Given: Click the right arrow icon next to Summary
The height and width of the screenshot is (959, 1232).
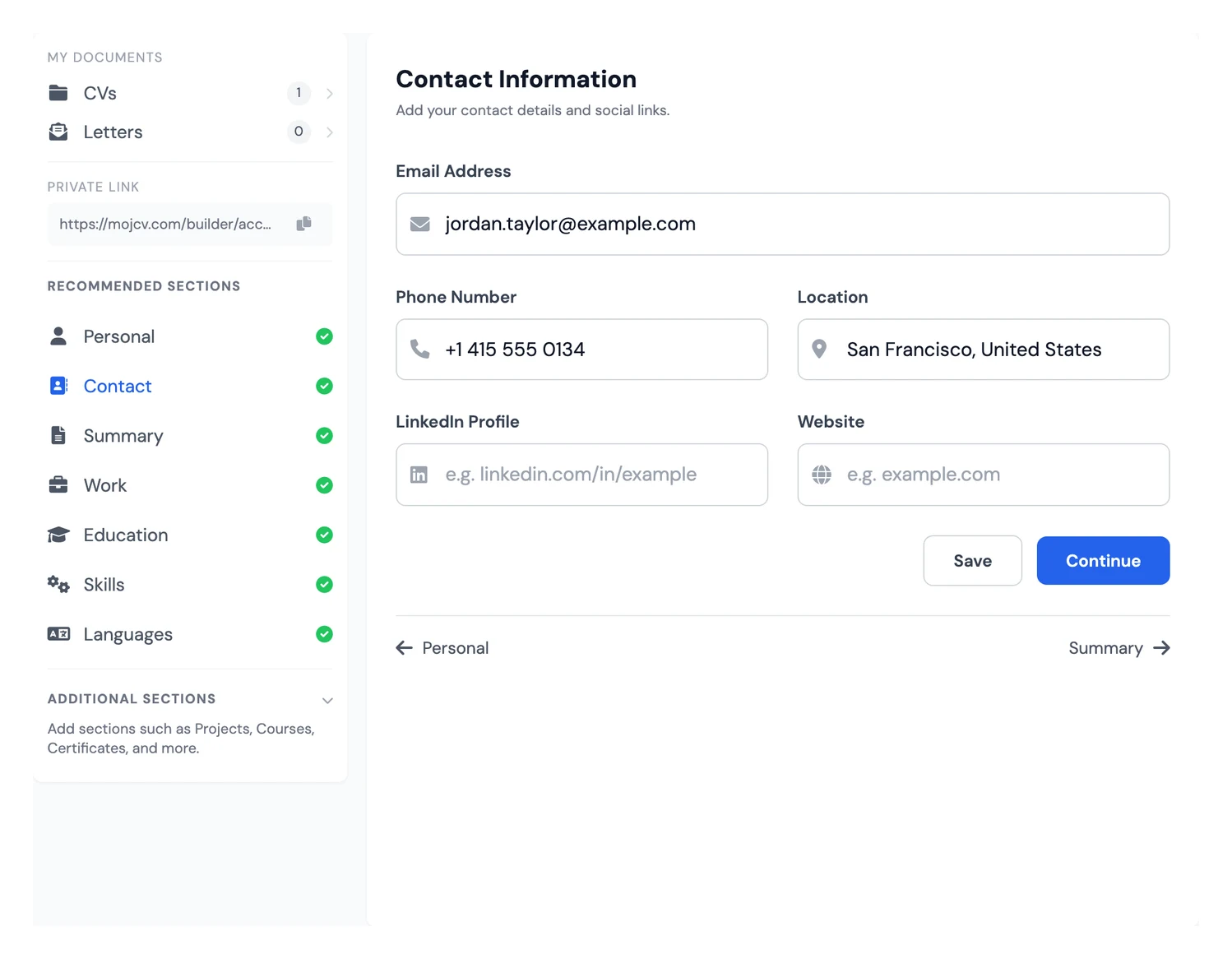Looking at the screenshot, I should click(x=1161, y=648).
